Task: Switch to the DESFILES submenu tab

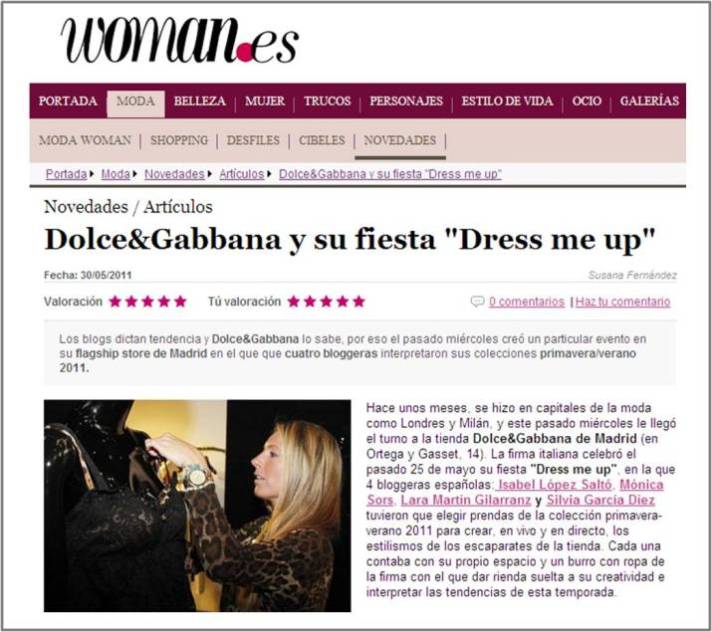Action: [x=253, y=140]
